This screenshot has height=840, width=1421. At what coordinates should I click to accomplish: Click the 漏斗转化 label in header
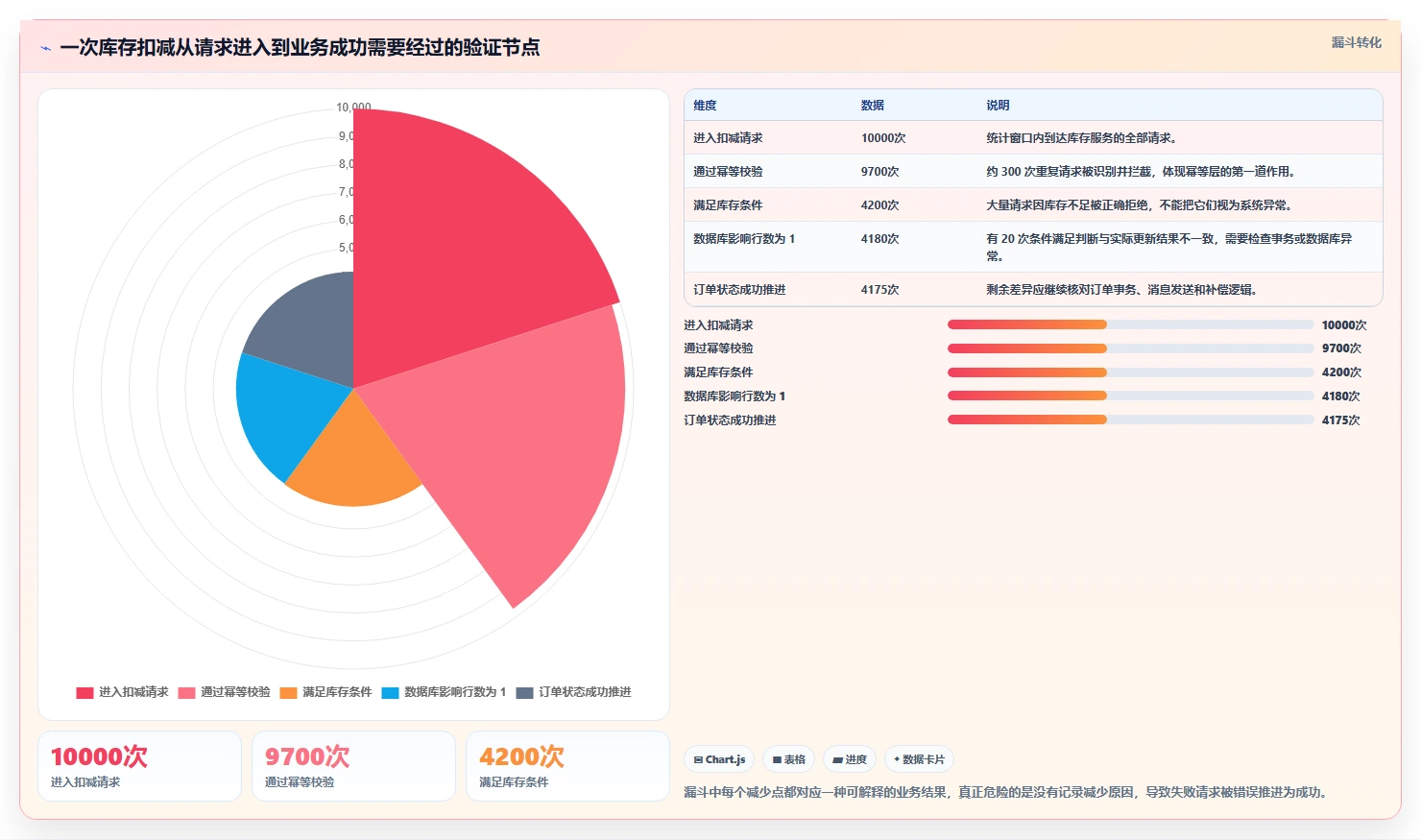click(x=1356, y=42)
